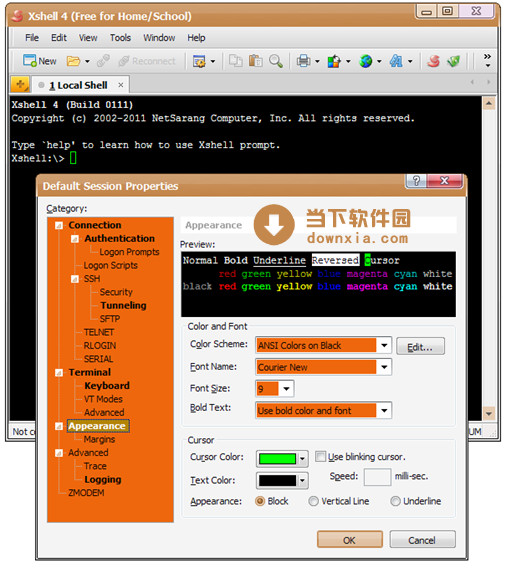Select Logging in category tree
The width and height of the screenshot is (506, 568).
103,480
